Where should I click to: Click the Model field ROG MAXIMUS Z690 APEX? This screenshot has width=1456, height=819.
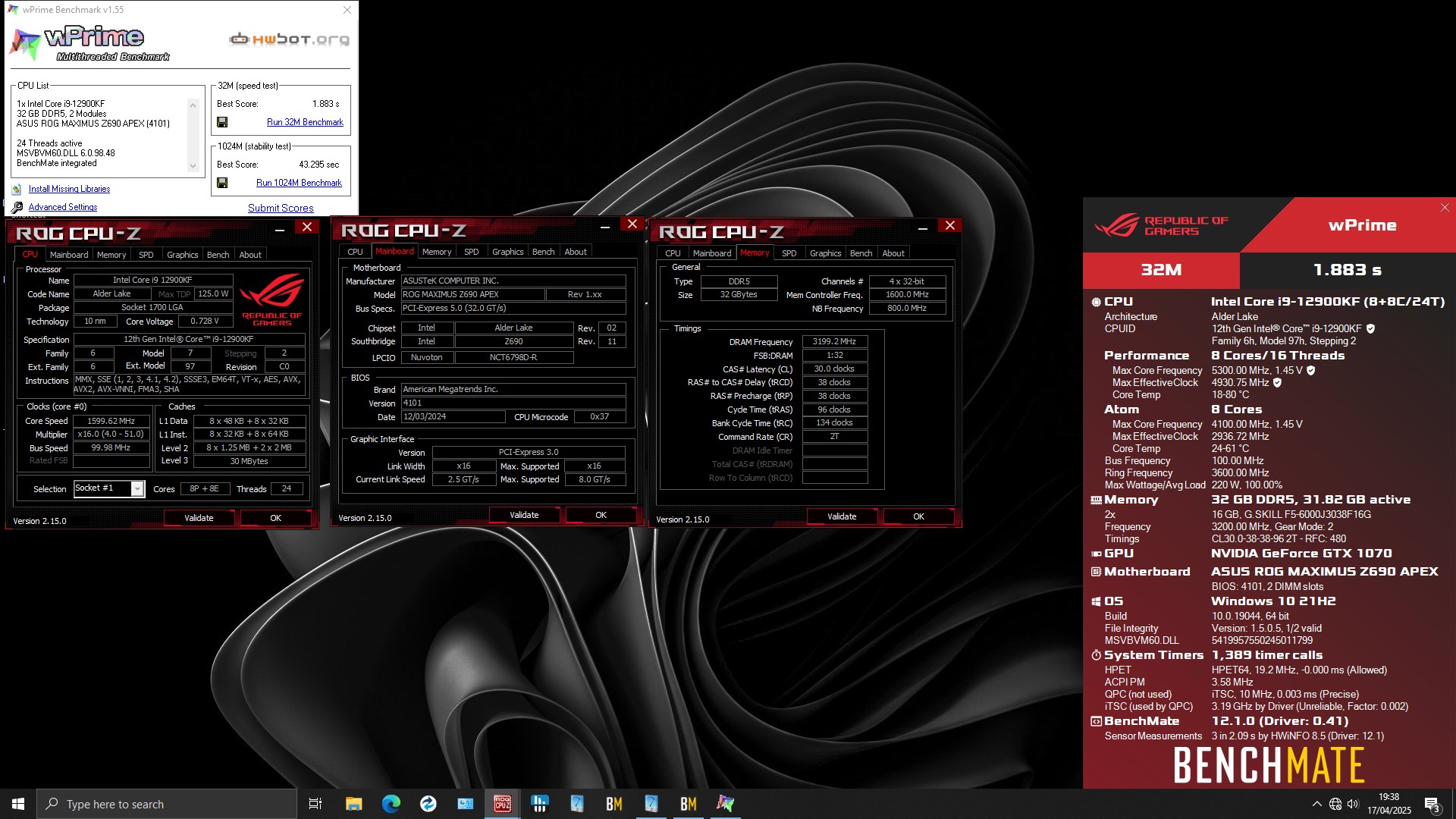pyautogui.click(x=472, y=295)
